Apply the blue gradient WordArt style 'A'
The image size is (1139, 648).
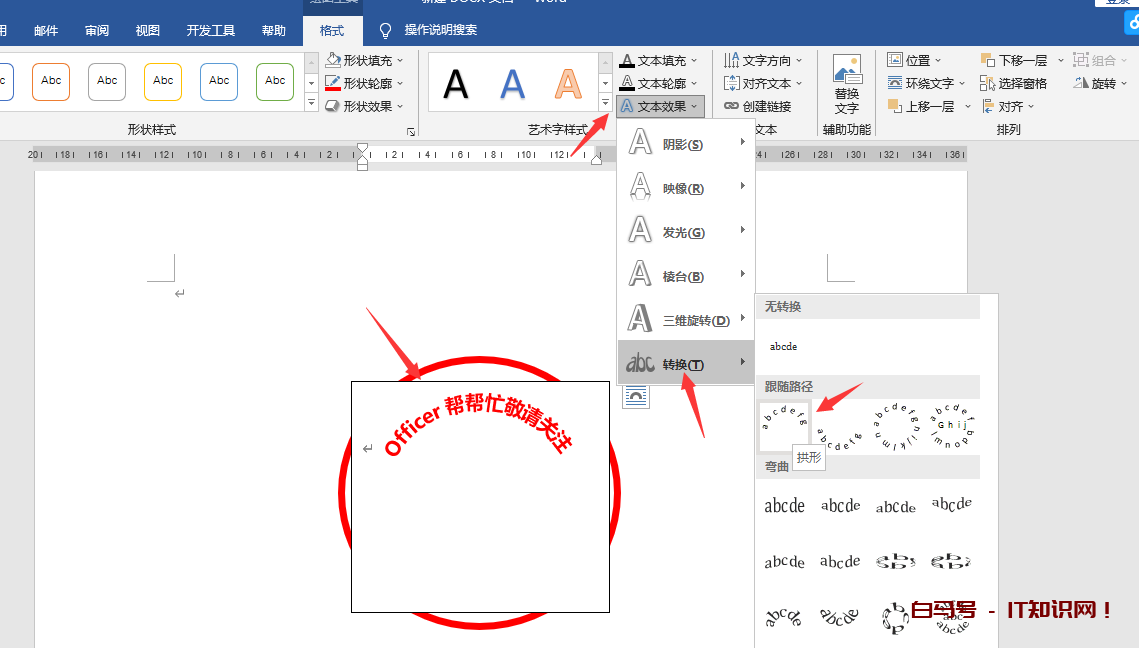coord(513,83)
